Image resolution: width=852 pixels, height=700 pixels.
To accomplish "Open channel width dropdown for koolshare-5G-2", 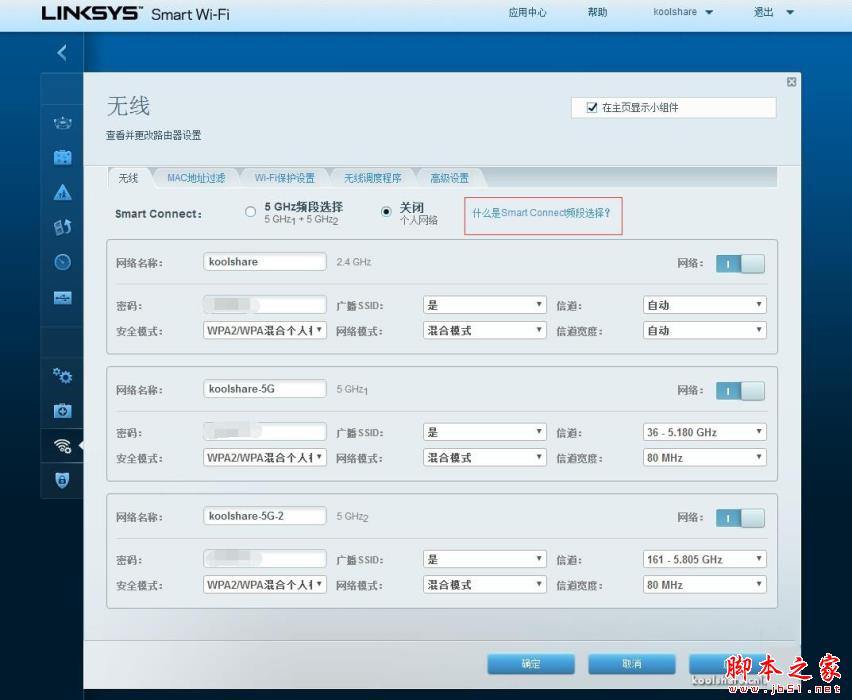I will tap(705, 585).
